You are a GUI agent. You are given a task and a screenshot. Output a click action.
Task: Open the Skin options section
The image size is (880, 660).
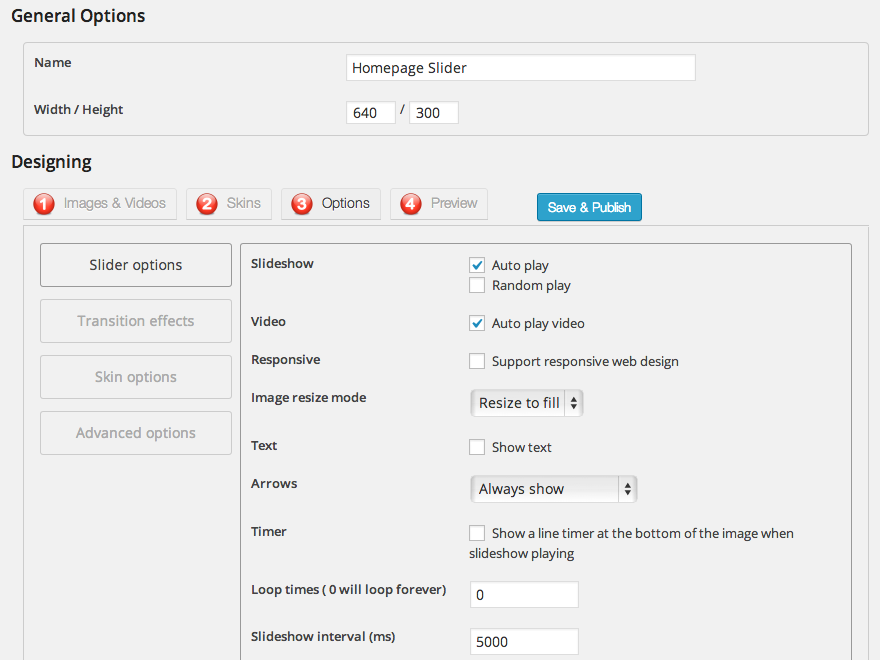click(x=136, y=377)
